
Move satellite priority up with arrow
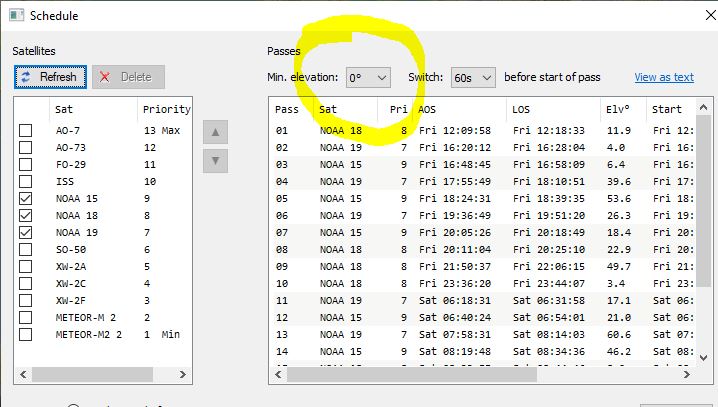pos(213,133)
